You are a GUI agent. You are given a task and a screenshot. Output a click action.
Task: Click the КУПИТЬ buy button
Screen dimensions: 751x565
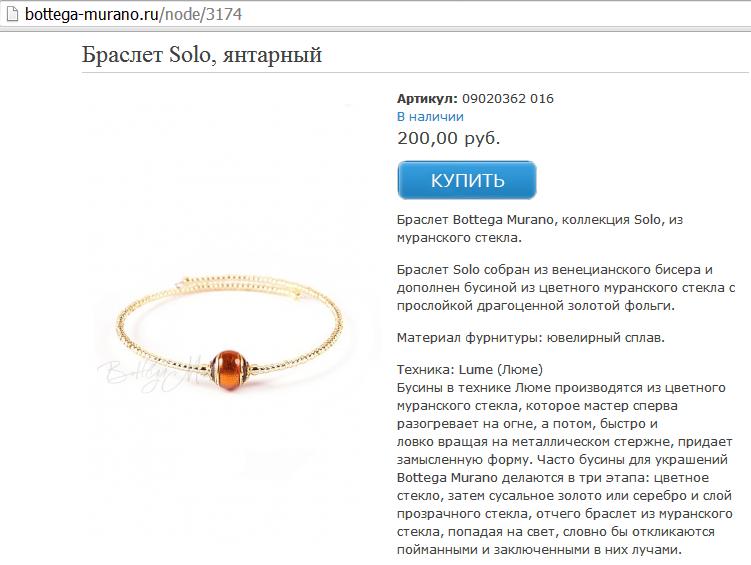467,180
